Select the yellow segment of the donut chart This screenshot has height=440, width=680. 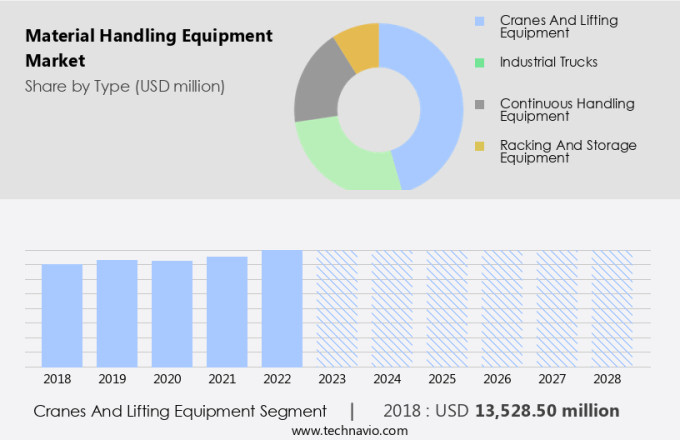[358, 43]
